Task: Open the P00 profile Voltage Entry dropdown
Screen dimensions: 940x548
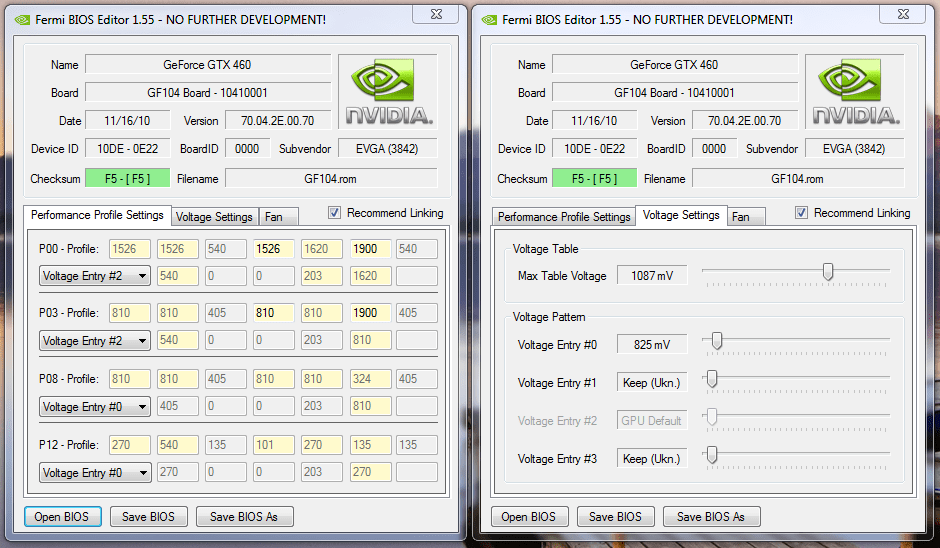Action: (95, 276)
